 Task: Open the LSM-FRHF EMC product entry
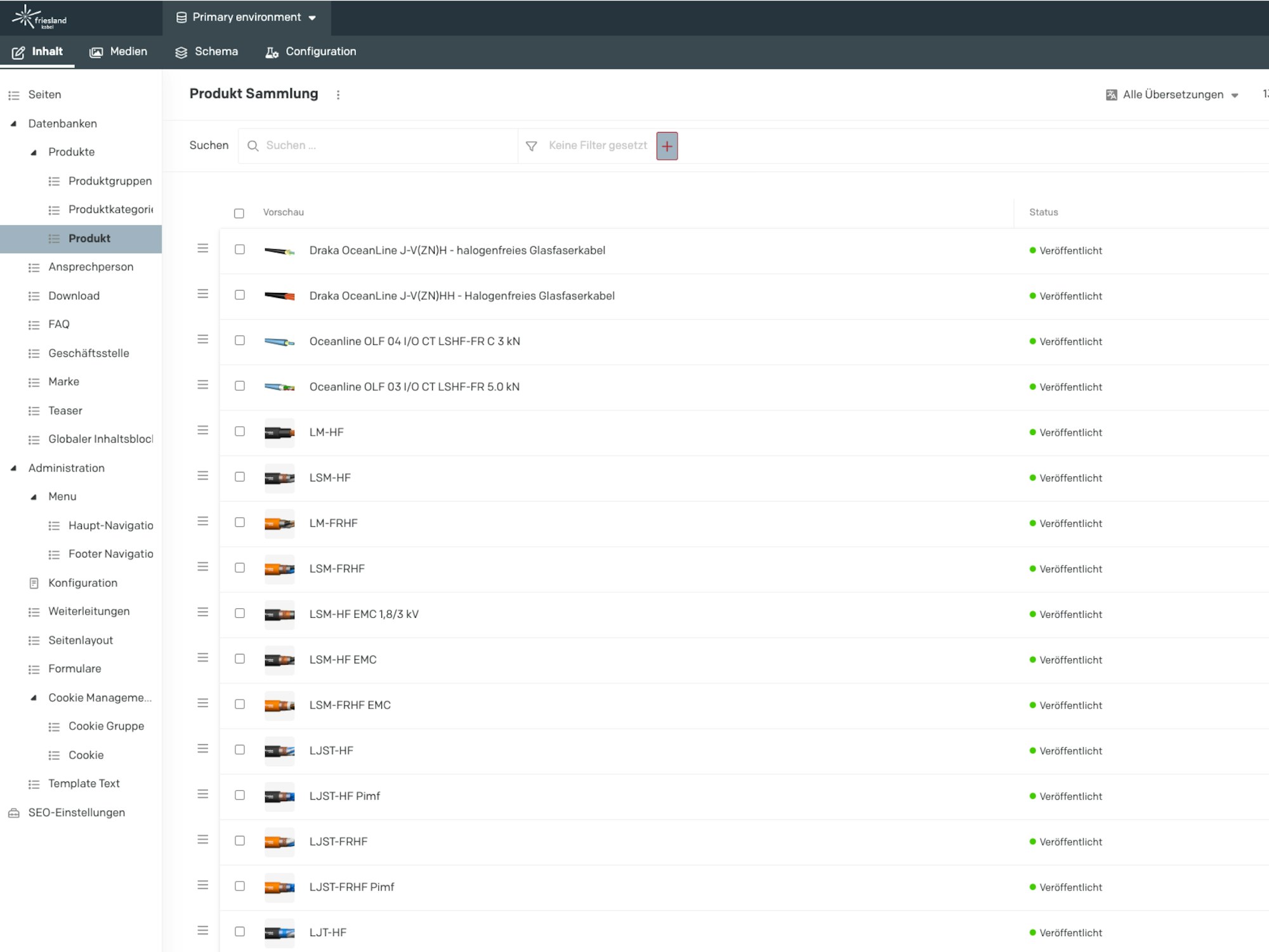(350, 705)
